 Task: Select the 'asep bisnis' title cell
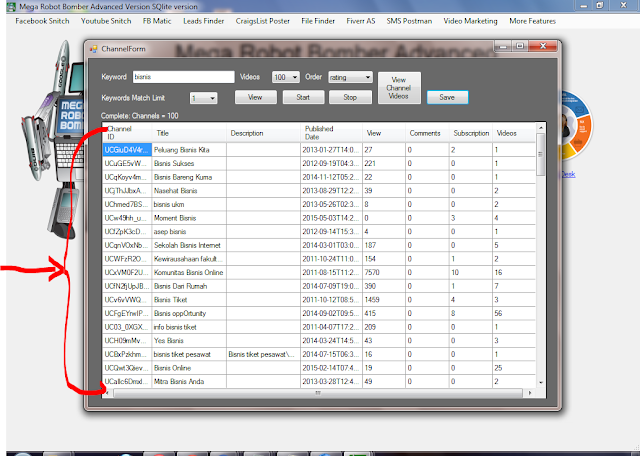(189, 231)
